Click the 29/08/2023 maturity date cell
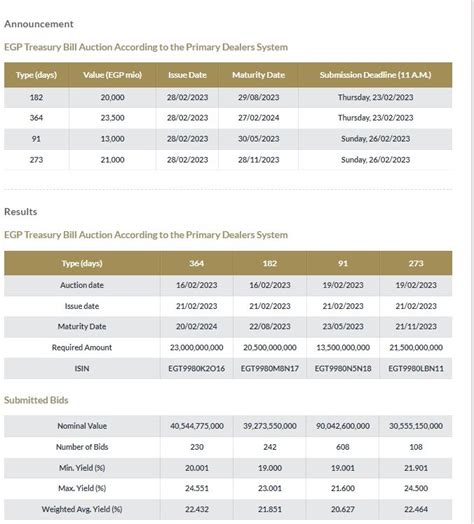Image resolution: width=474 pixels, height=524 pixels. [258, 97]
